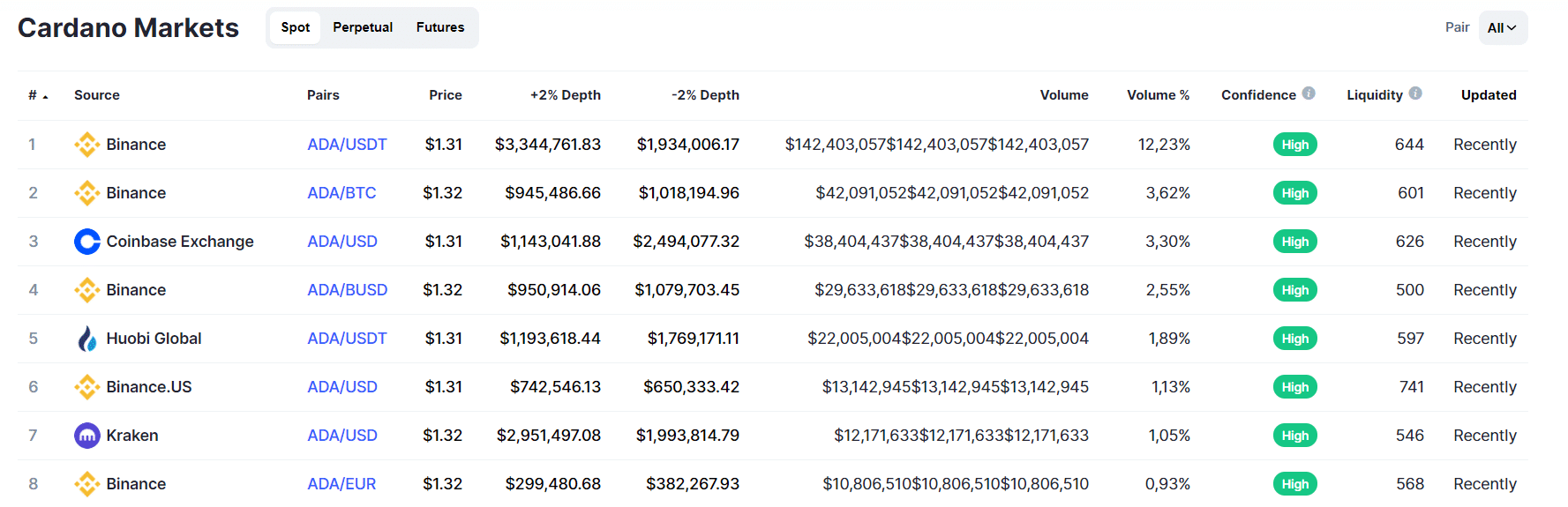The width and height of the screenshot is (1568, 507).
Task: Open the Binance.US ADA/USD pair link
Action: (342, 387)
